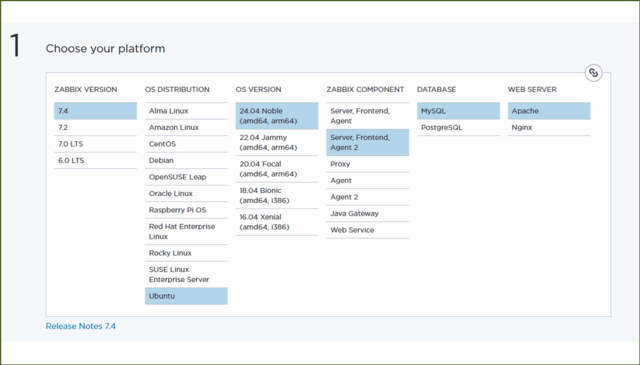
Task: Pick the Web Service component
Action: pos(368,230)
